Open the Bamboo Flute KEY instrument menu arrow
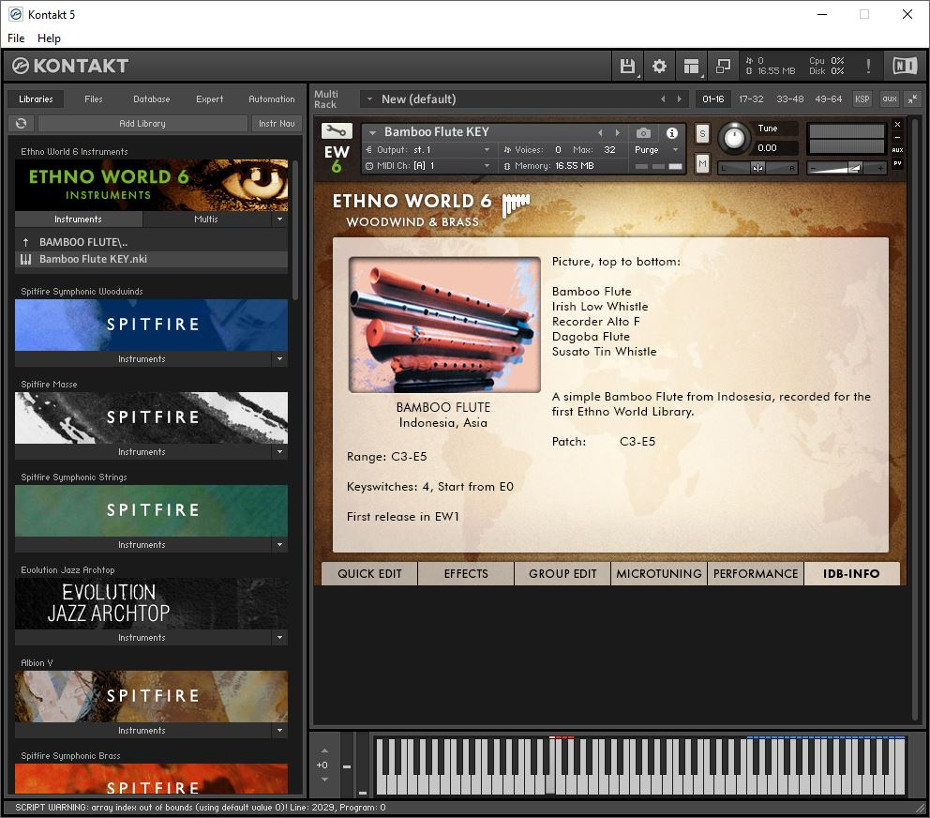Screen dimensions: 930x818 point(372,132)
